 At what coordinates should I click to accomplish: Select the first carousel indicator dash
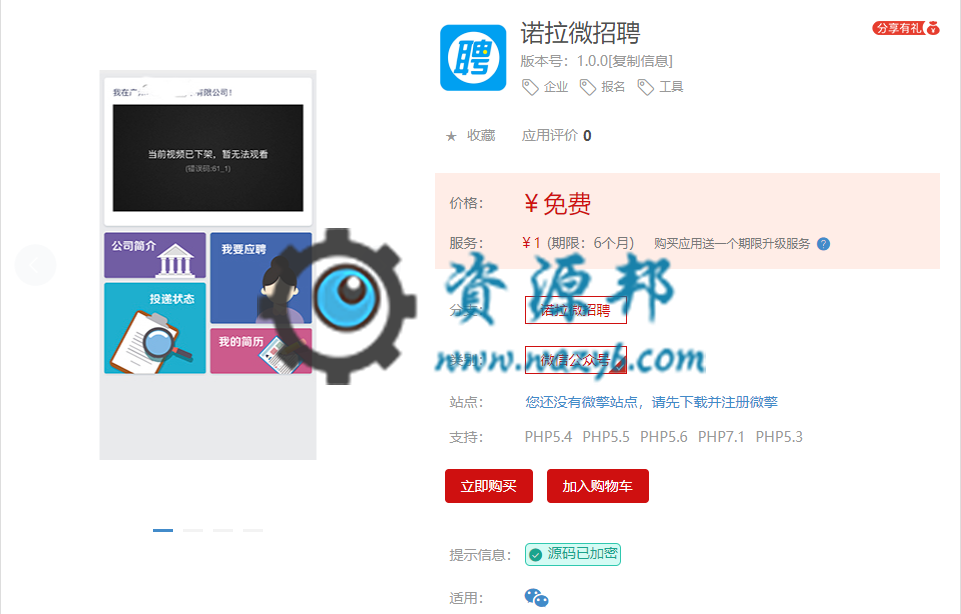click(x=163, y=530)
